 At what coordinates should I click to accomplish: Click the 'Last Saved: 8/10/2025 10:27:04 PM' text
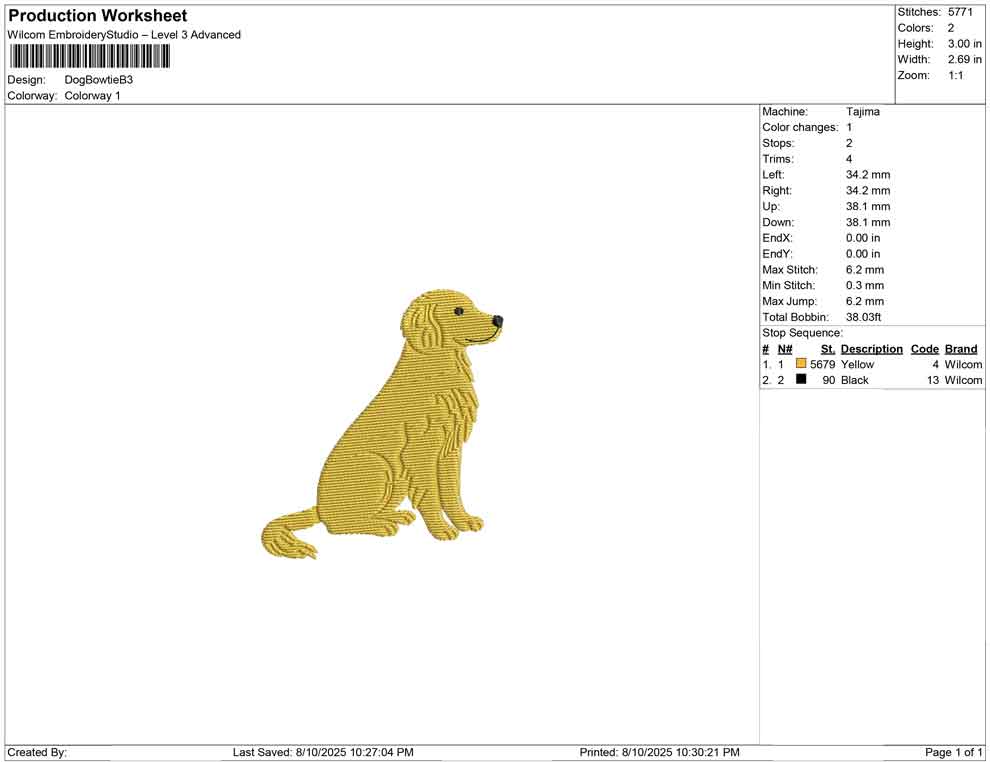click(x=323, y=752)
